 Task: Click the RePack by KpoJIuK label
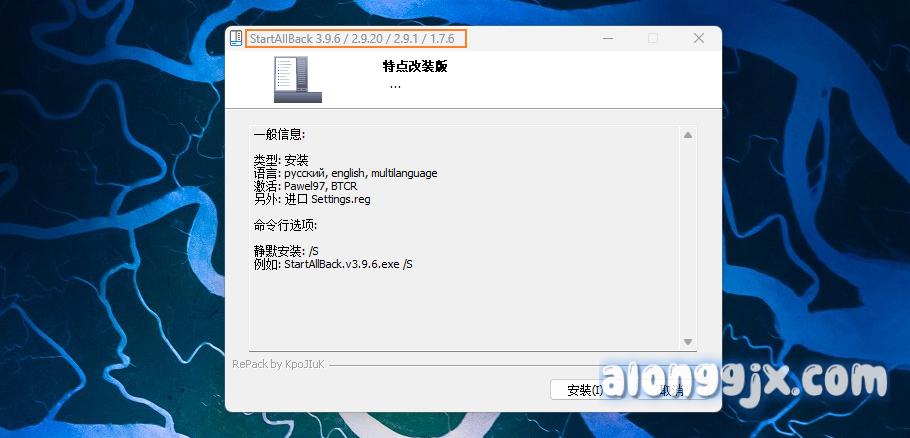[x=279, y=364]
